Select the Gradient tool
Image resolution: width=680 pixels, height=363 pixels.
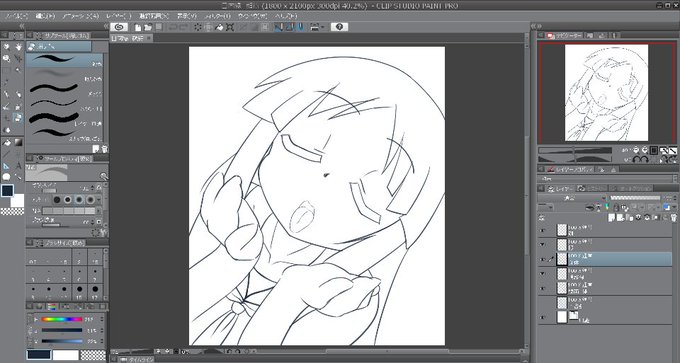pos(18,142)
